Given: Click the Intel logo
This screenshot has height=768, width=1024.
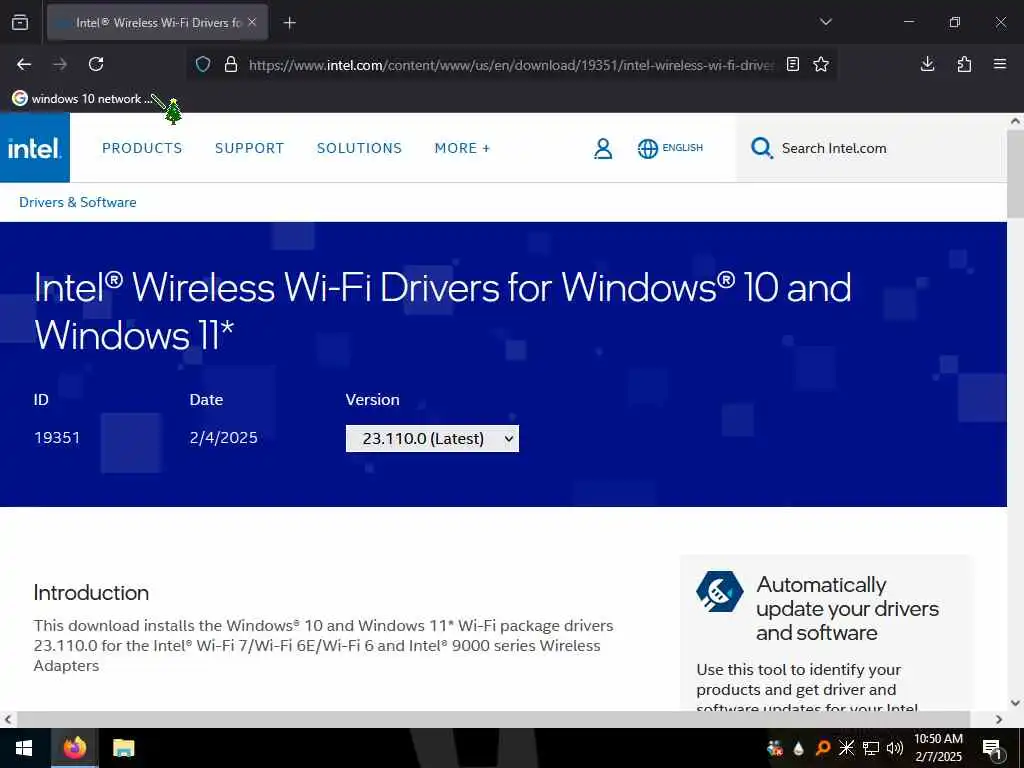Looking at the screenshot, I should (x=35, y=148).
